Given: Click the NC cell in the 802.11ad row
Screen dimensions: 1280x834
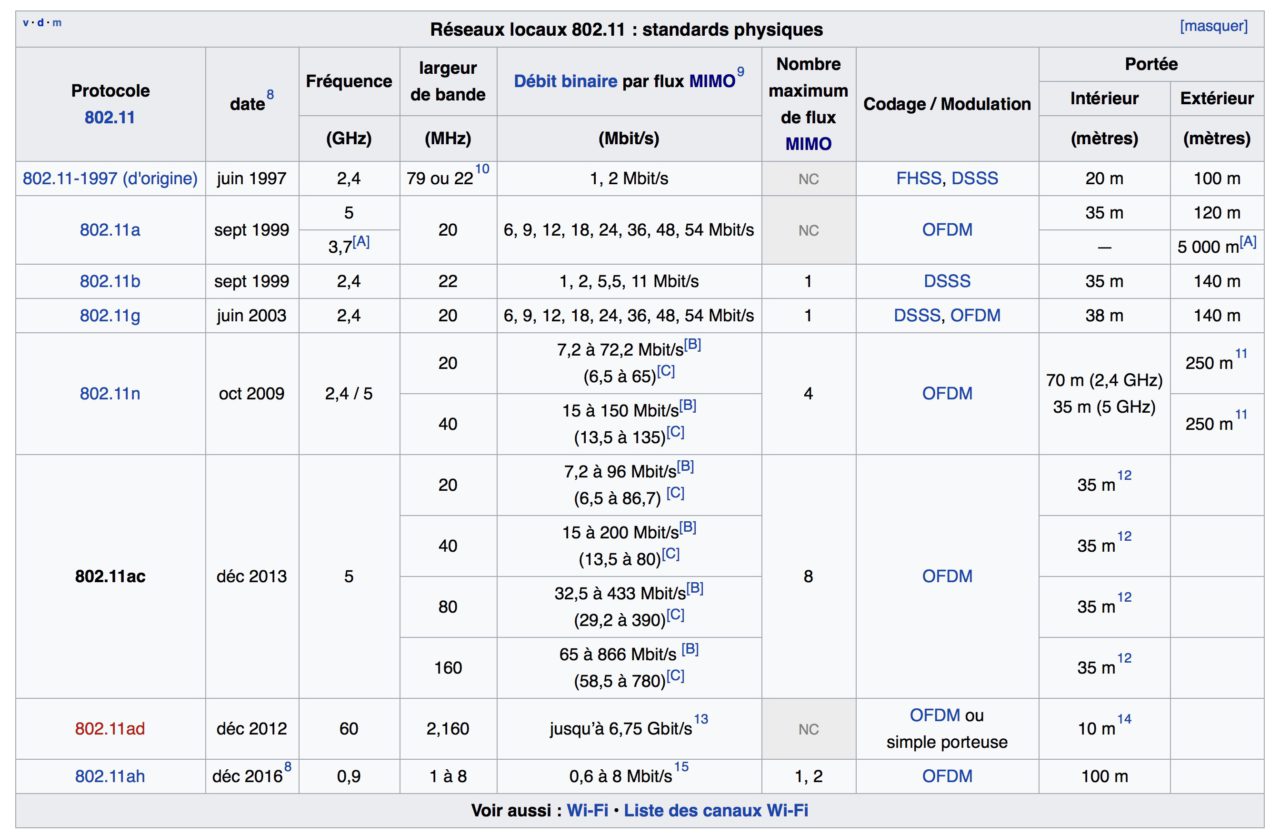Looking at the screenshot, I should 808,729.
